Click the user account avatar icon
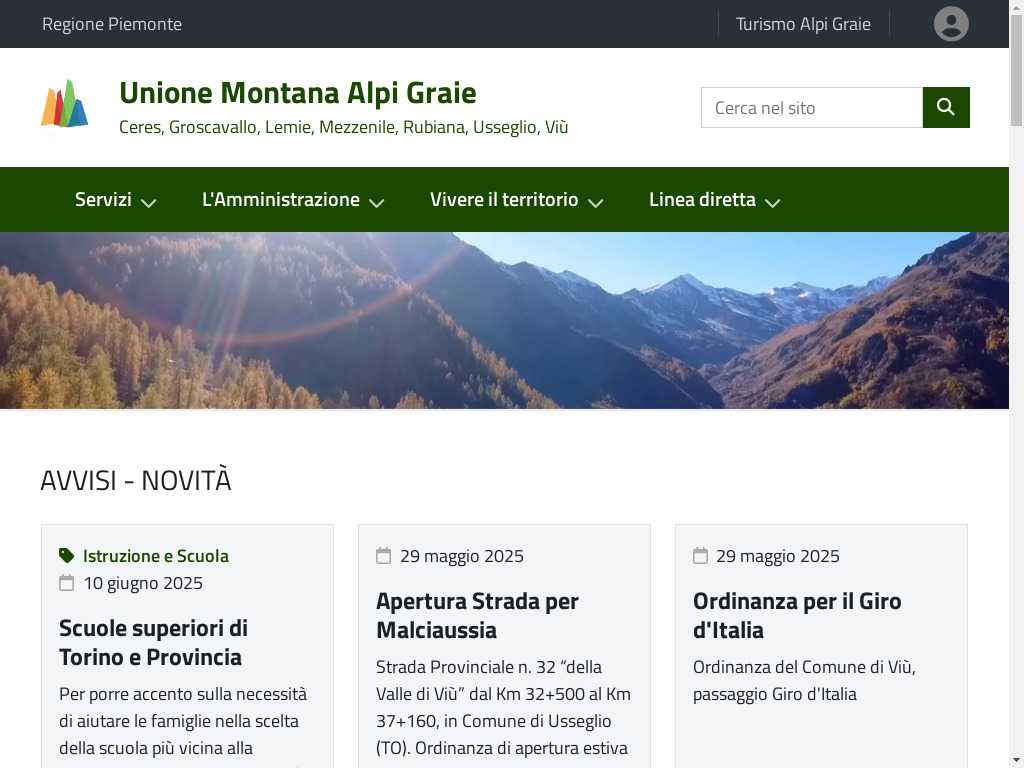This screenshot has width=1024, height=768. point(951,24)
